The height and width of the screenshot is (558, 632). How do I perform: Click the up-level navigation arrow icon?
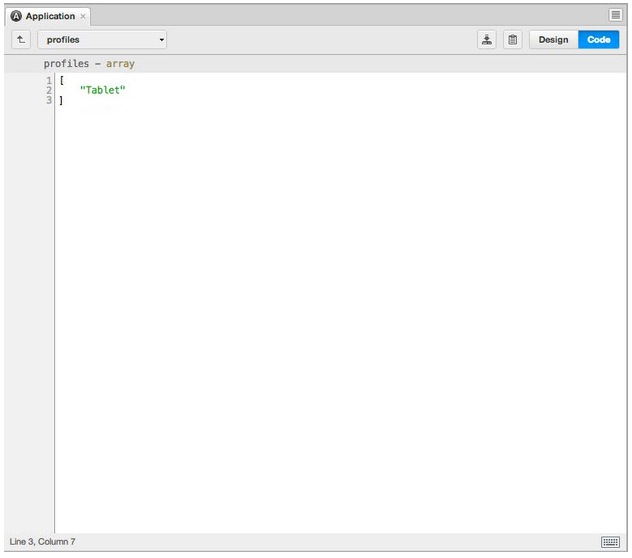point(21,40)
